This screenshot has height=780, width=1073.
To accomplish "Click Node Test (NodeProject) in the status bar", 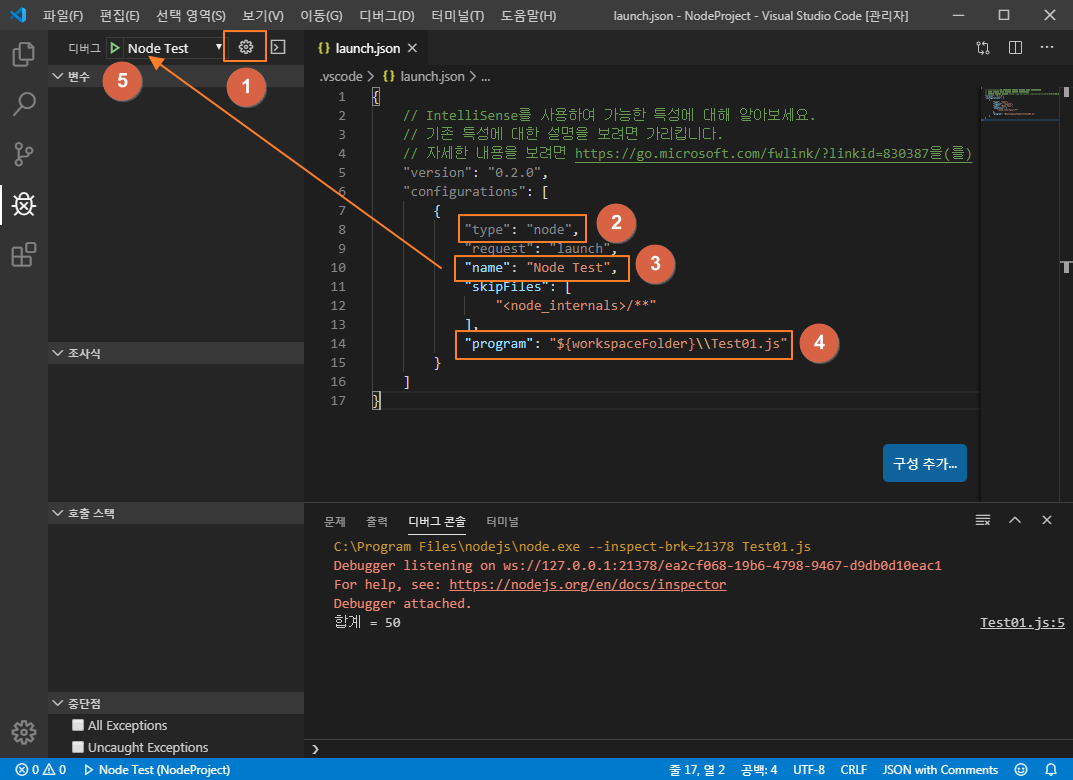I will [157, 770].
